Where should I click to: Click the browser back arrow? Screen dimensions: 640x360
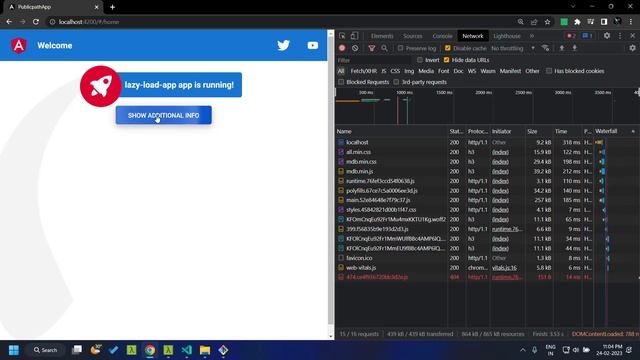[x=9, y=22]
